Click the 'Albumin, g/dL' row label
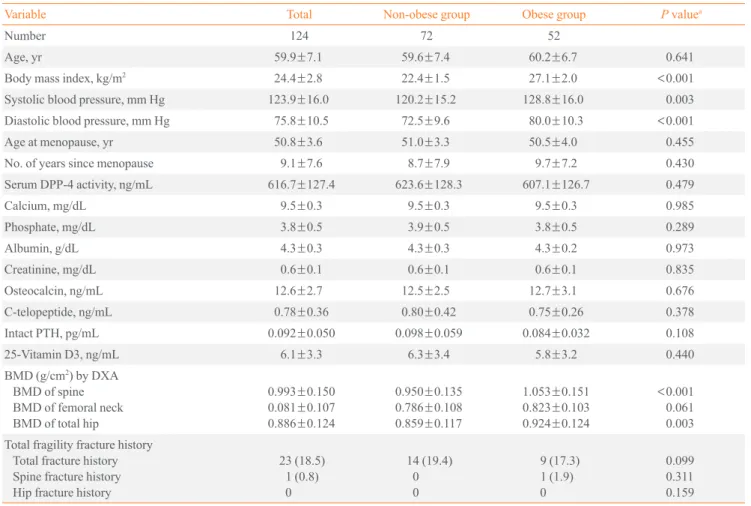The height and width of the screenshot is (506, 751). [41, 248]
